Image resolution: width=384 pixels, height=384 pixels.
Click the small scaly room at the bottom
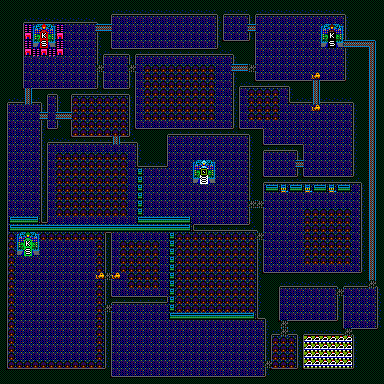point(284,352)
